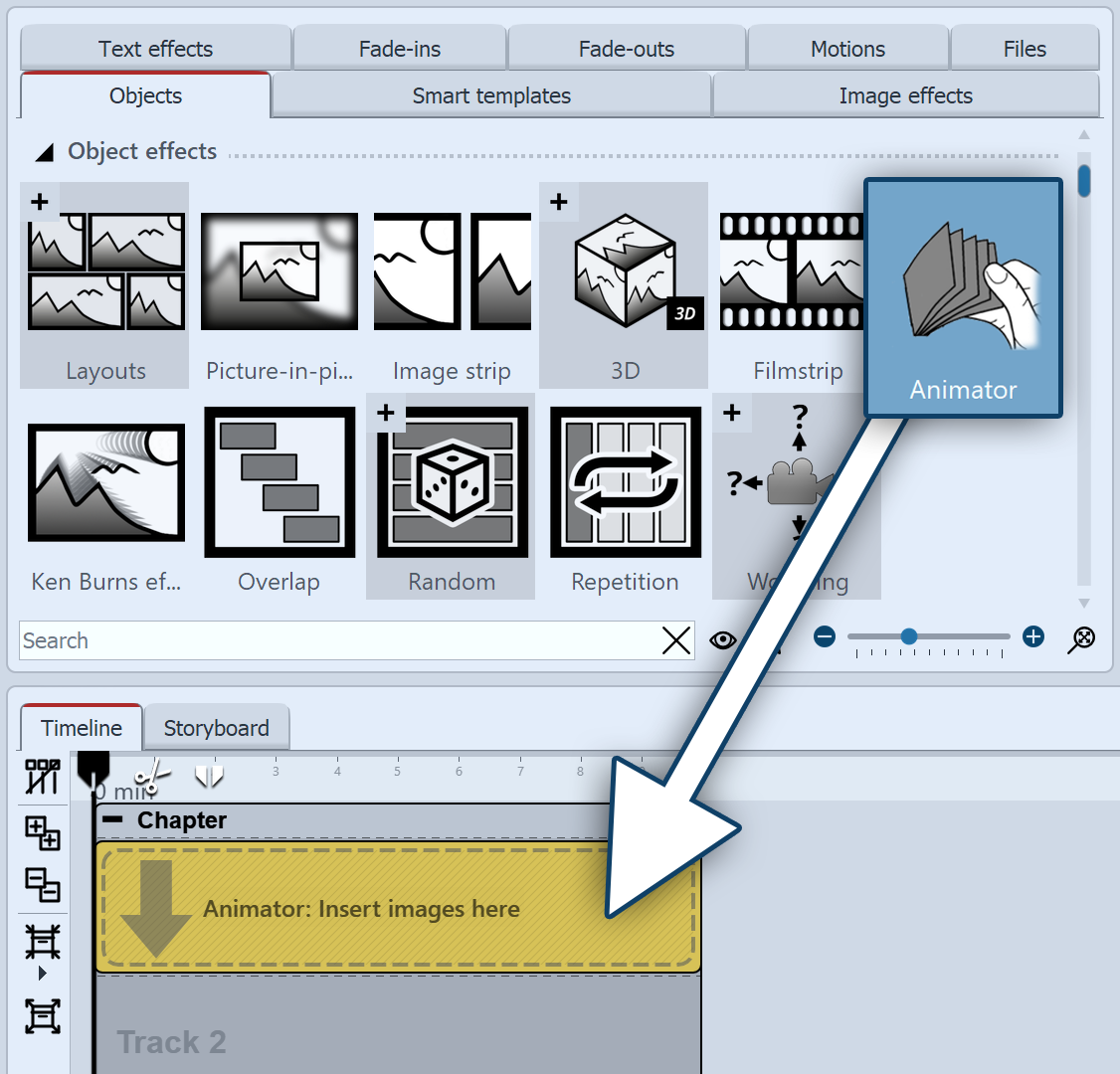The width and height of the screenshot is (1120, 1074).
Task: Select the Ken Burns effect thumbnail
Action: (105, 482)
